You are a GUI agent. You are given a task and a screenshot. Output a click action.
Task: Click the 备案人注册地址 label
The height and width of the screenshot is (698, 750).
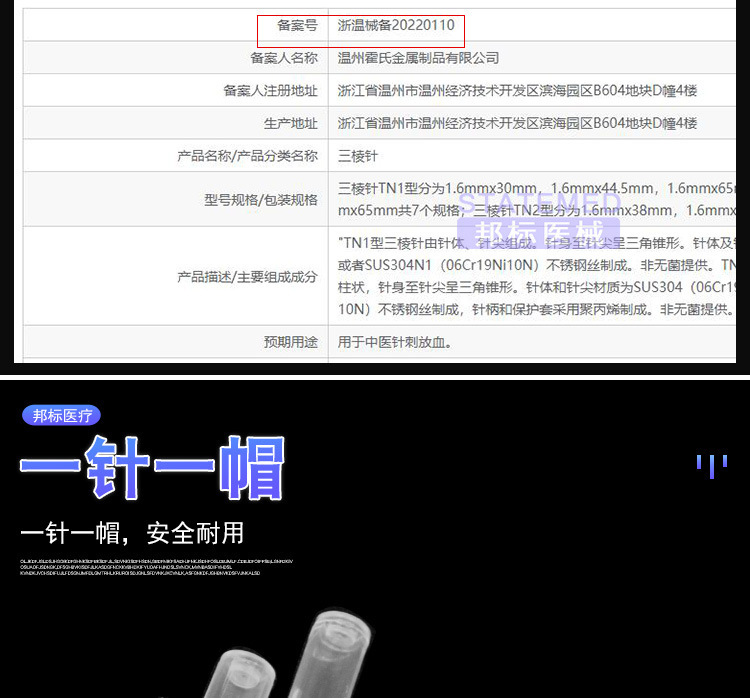point(271,90)
